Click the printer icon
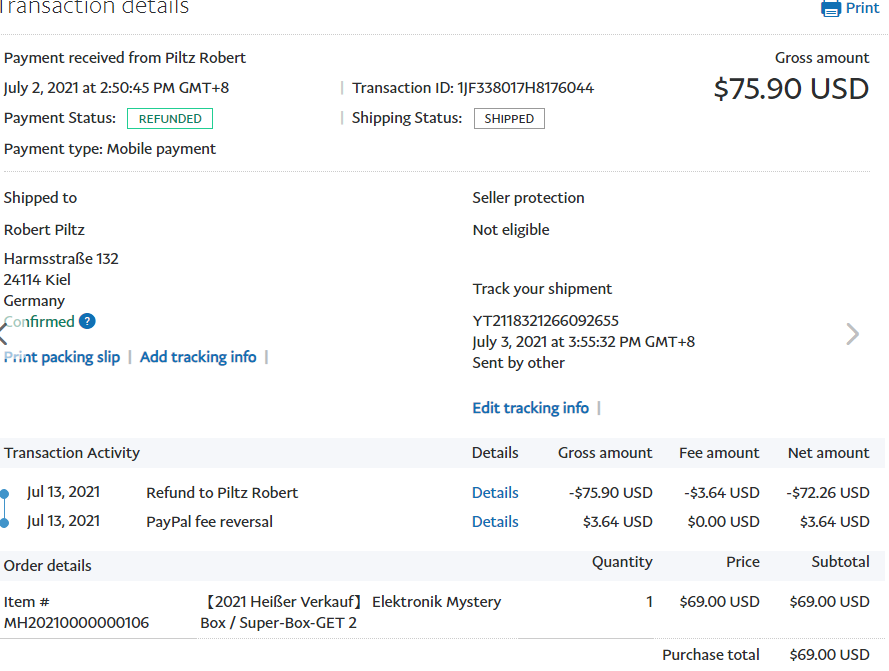Screen dimensions: 889x671 tap(831, 9)
